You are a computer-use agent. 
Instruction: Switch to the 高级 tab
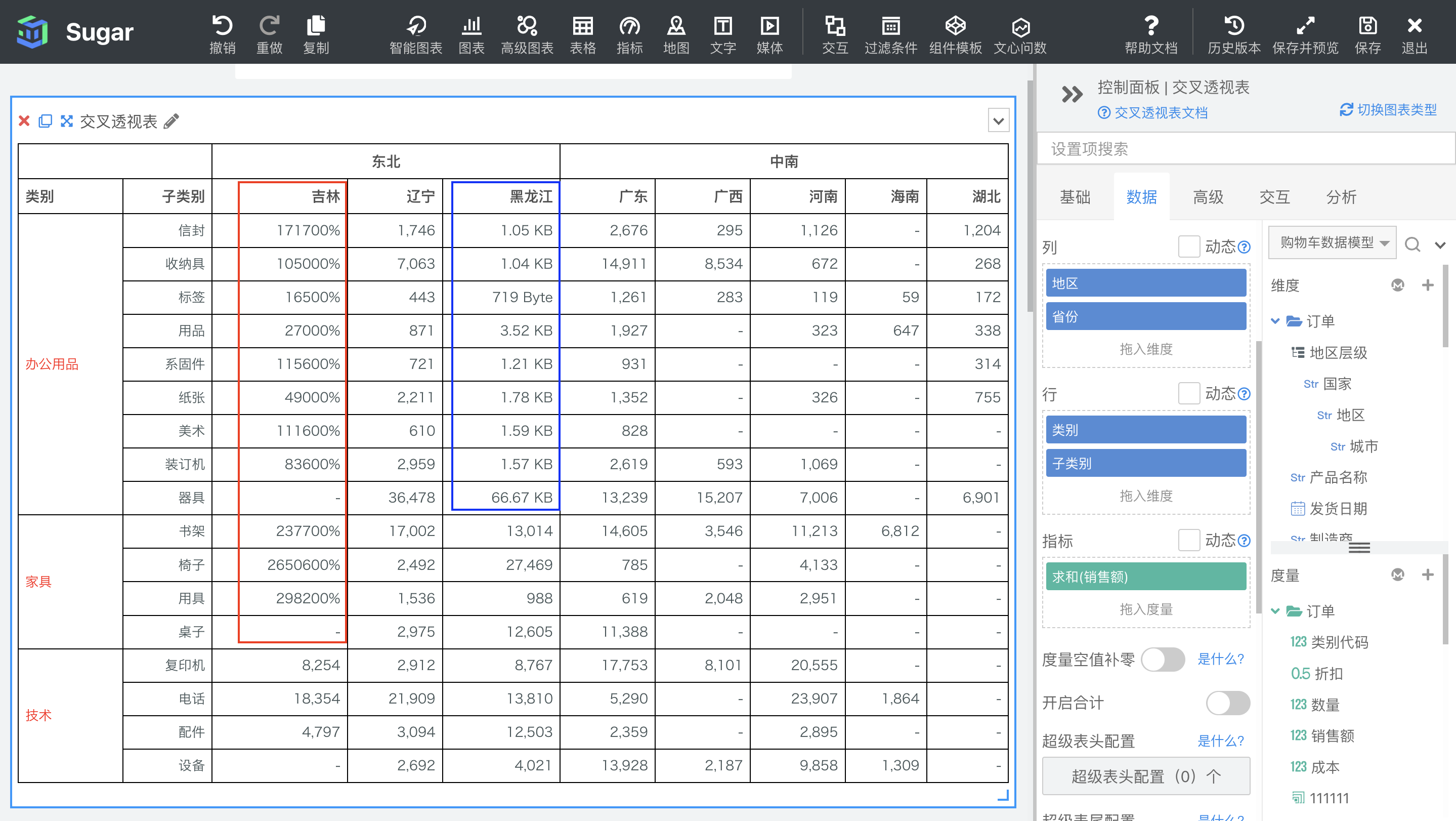click(x=1208, y=196)
